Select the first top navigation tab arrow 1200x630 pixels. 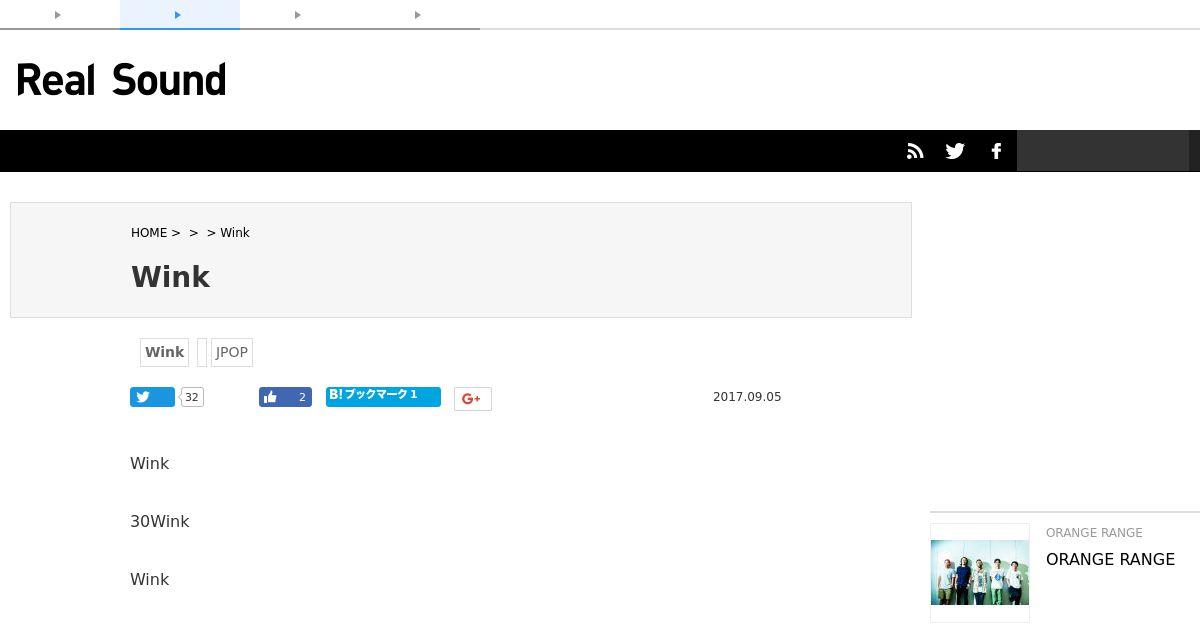click(x=59, y=15)
